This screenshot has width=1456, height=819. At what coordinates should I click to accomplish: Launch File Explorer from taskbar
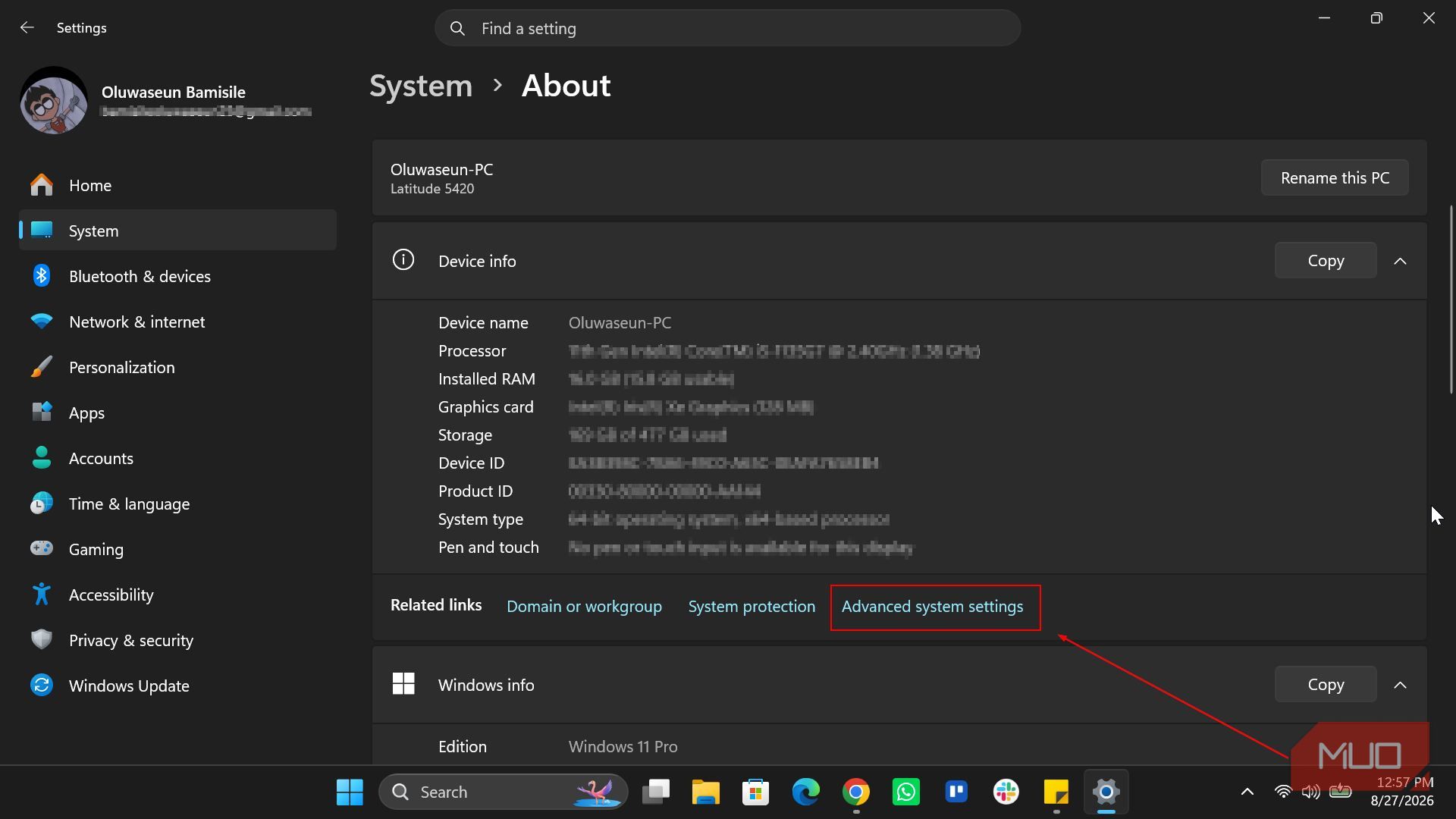(706, 792)
